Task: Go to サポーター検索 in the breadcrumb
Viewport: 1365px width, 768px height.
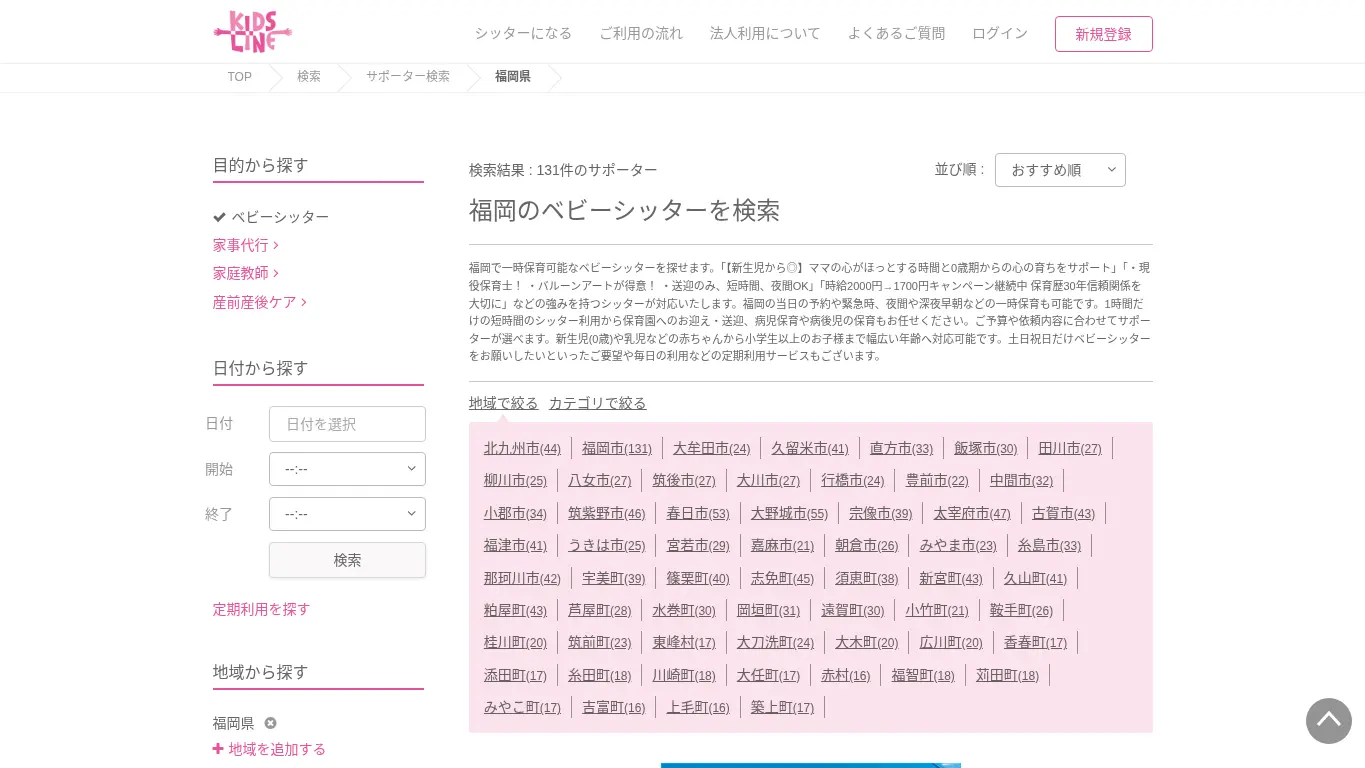Action: [x=408, y=77]
